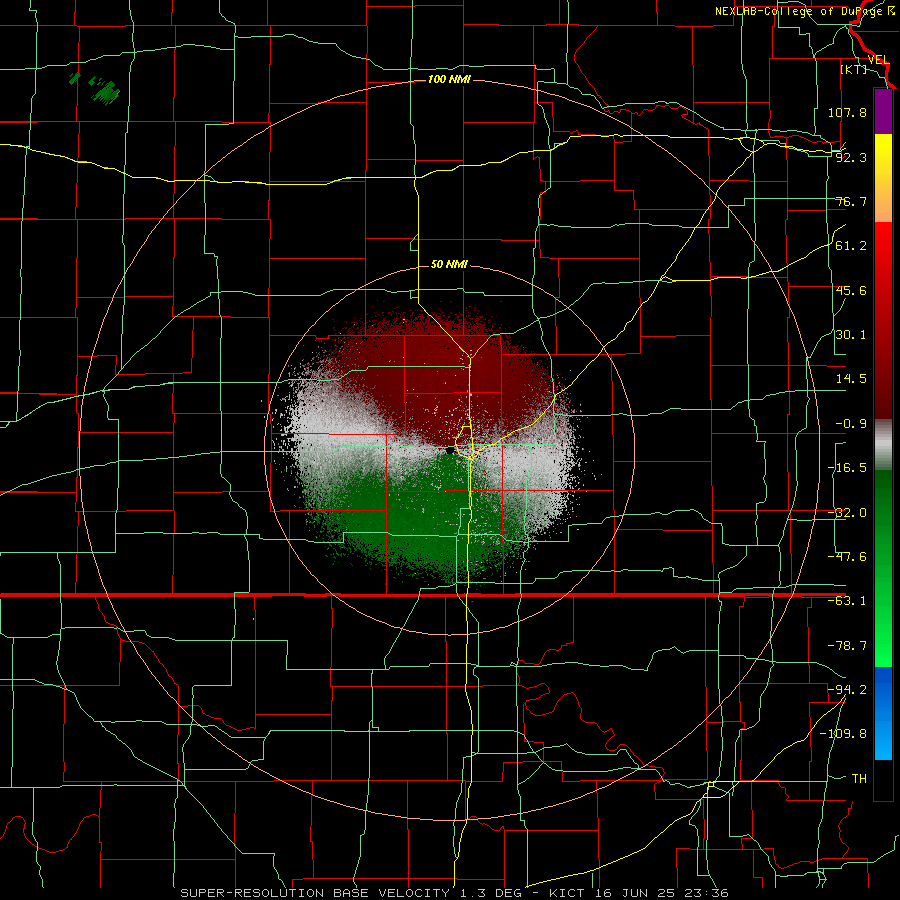Click the -78.7 scale value
This screenshot has height=900, width=900.
(847, 646)
